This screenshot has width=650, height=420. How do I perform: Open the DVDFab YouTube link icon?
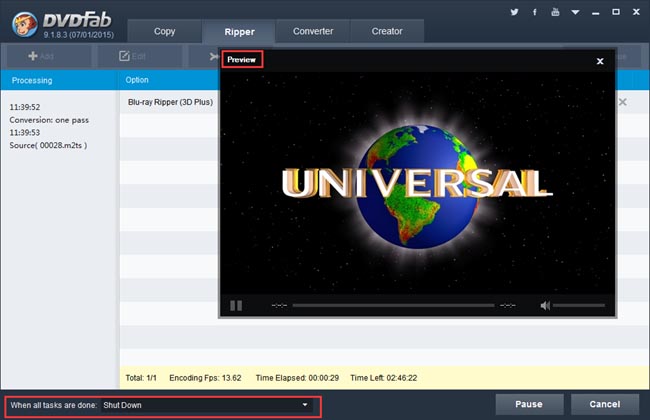tap(555, 12)
